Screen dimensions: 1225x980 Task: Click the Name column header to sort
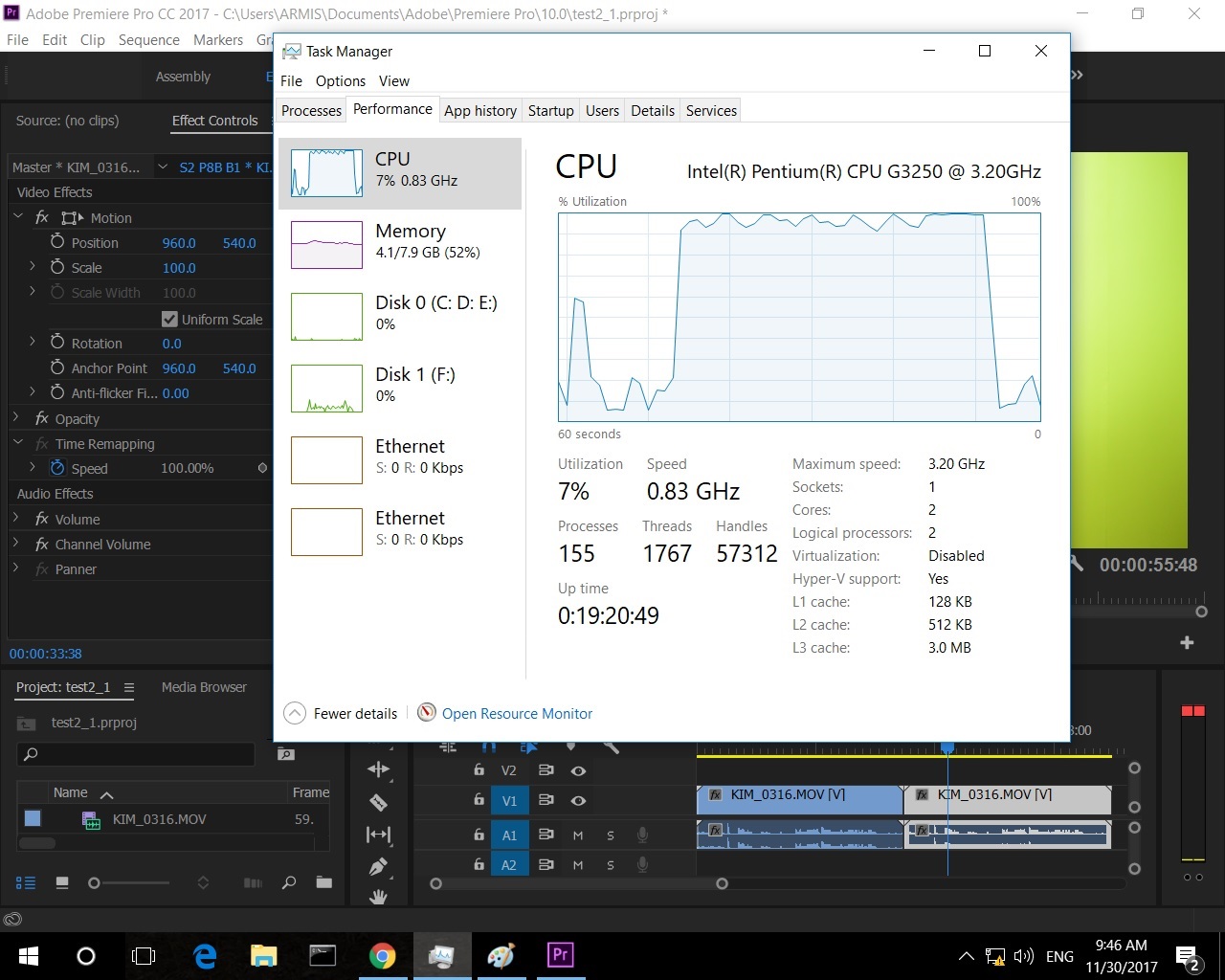[71, 792]
